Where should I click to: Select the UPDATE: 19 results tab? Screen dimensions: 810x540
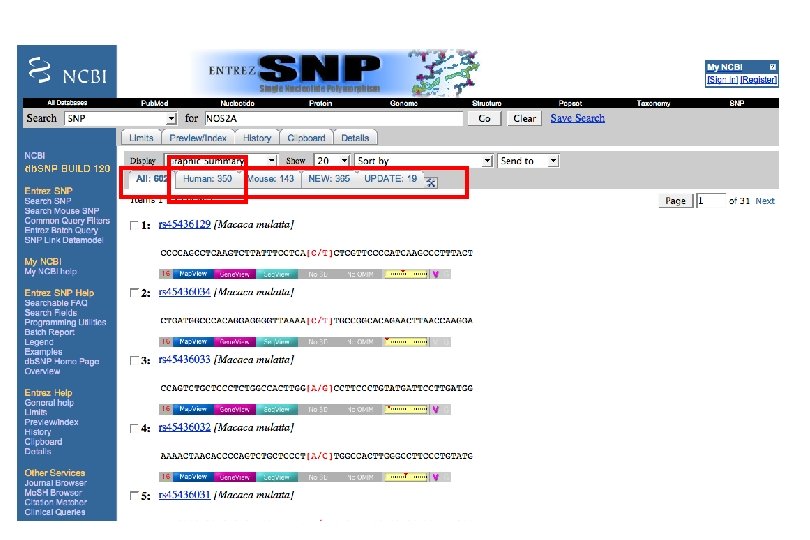pos(391,179)
